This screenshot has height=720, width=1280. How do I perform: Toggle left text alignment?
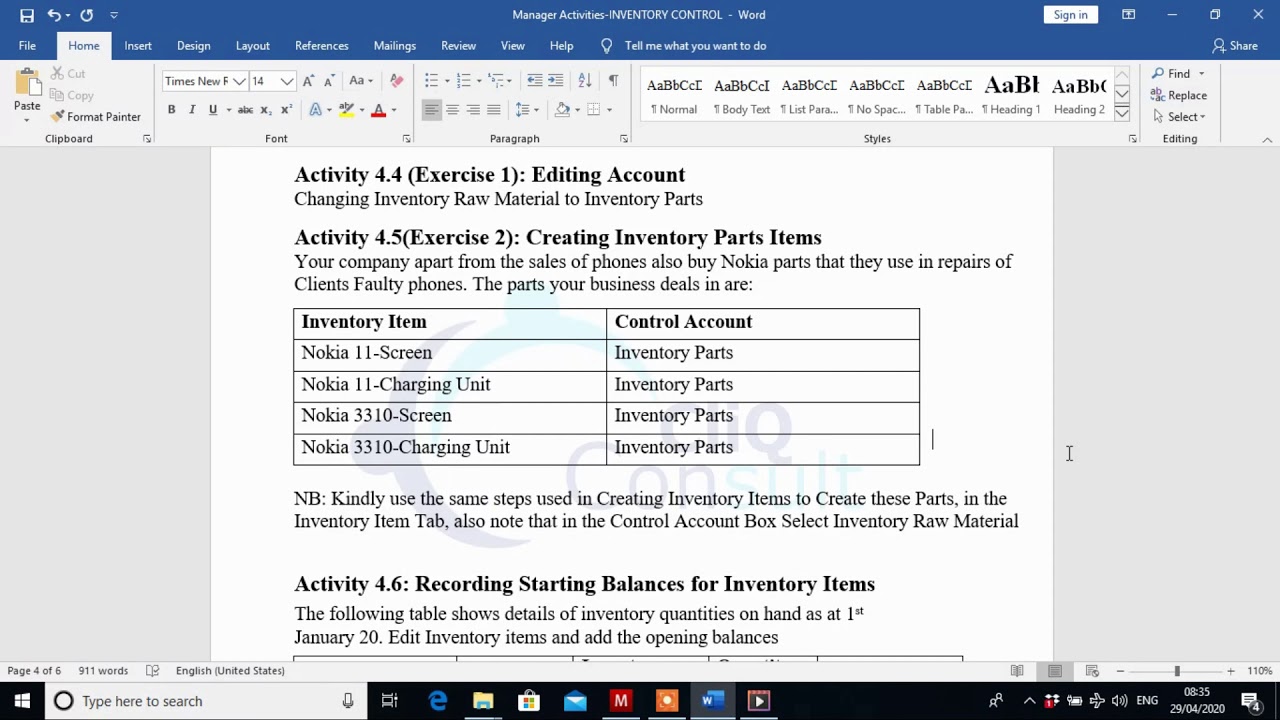(431, 110)
